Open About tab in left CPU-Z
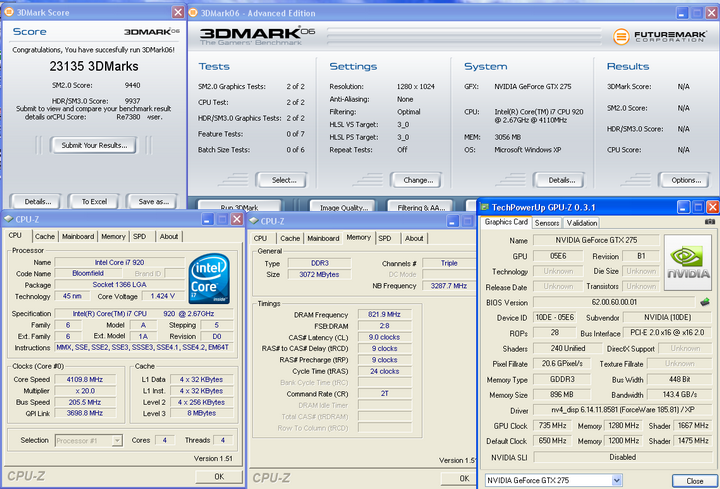The image size is (720, 489). click(169, 236)
